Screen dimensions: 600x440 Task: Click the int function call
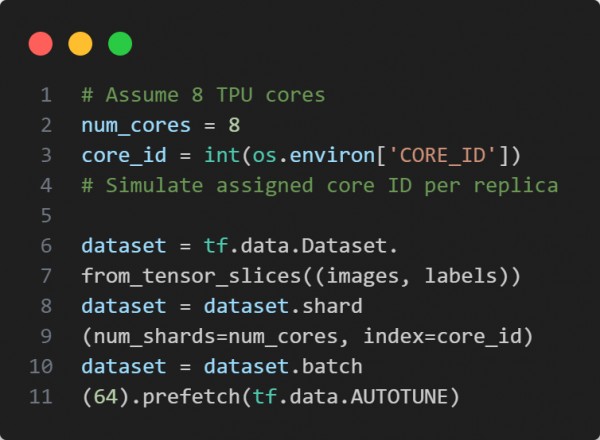click(x=222, y=155)
